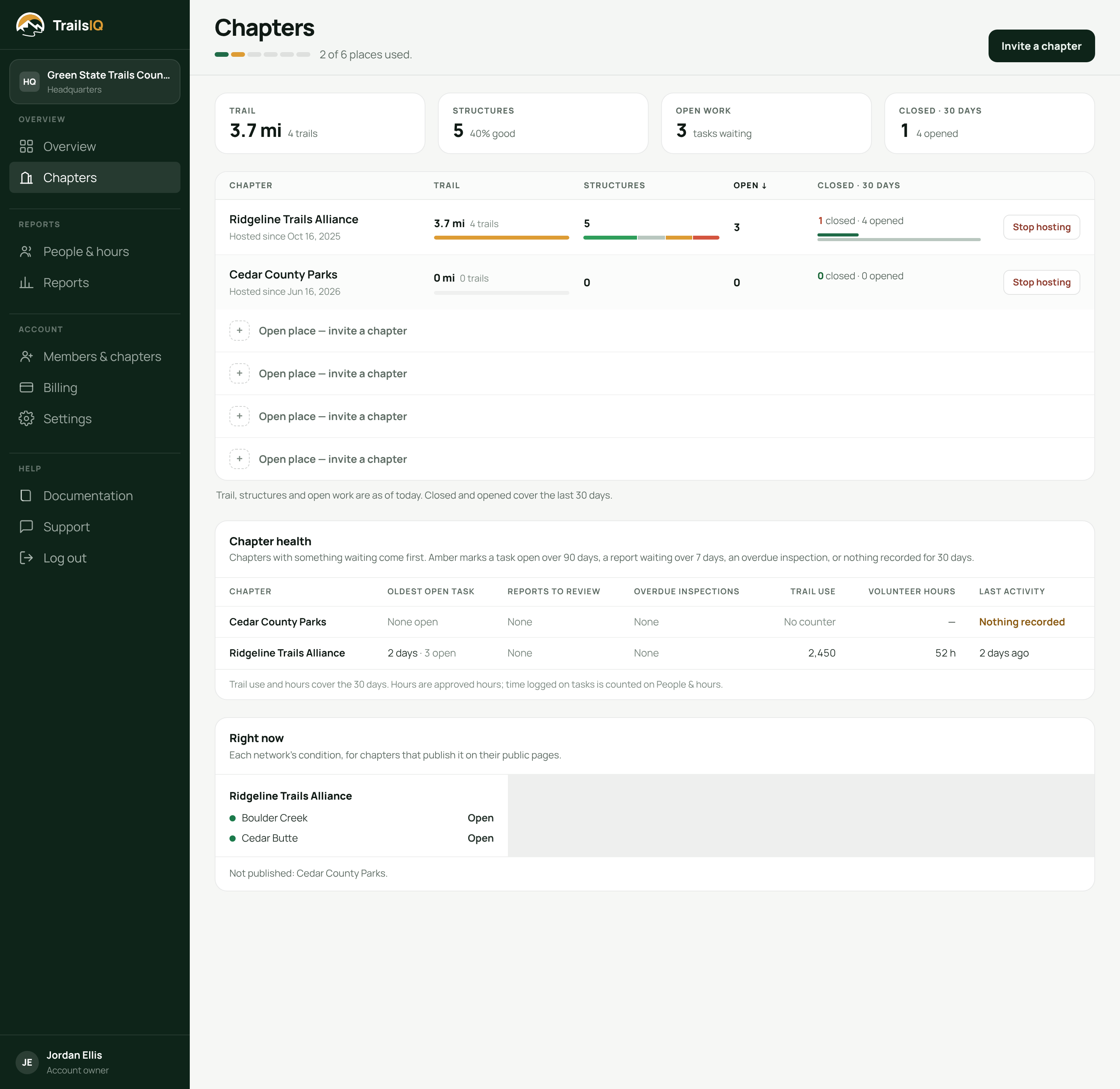Click the Members & chapters add-user icon

[x=26, y=356]
